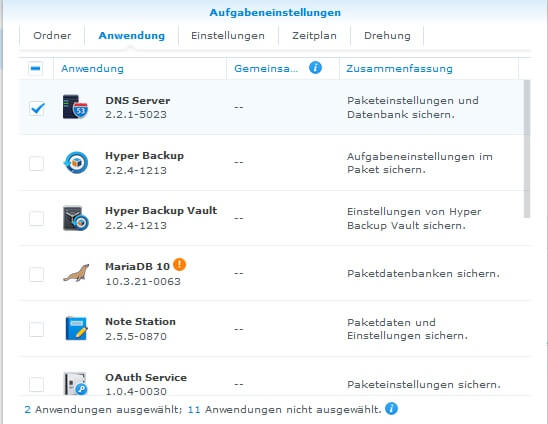Enable the MariaDB 10 checkbox
The height and width of the screenshot is (424, 548).
(x=36, y=274)
